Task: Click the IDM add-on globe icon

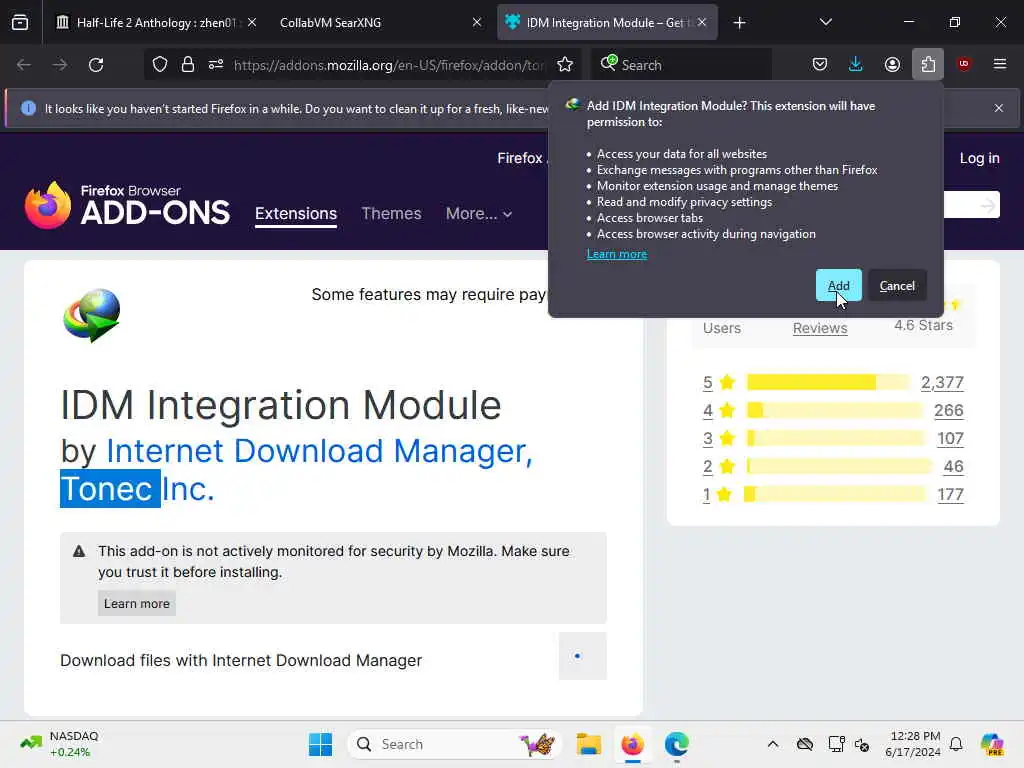Action: coord(91,315)
